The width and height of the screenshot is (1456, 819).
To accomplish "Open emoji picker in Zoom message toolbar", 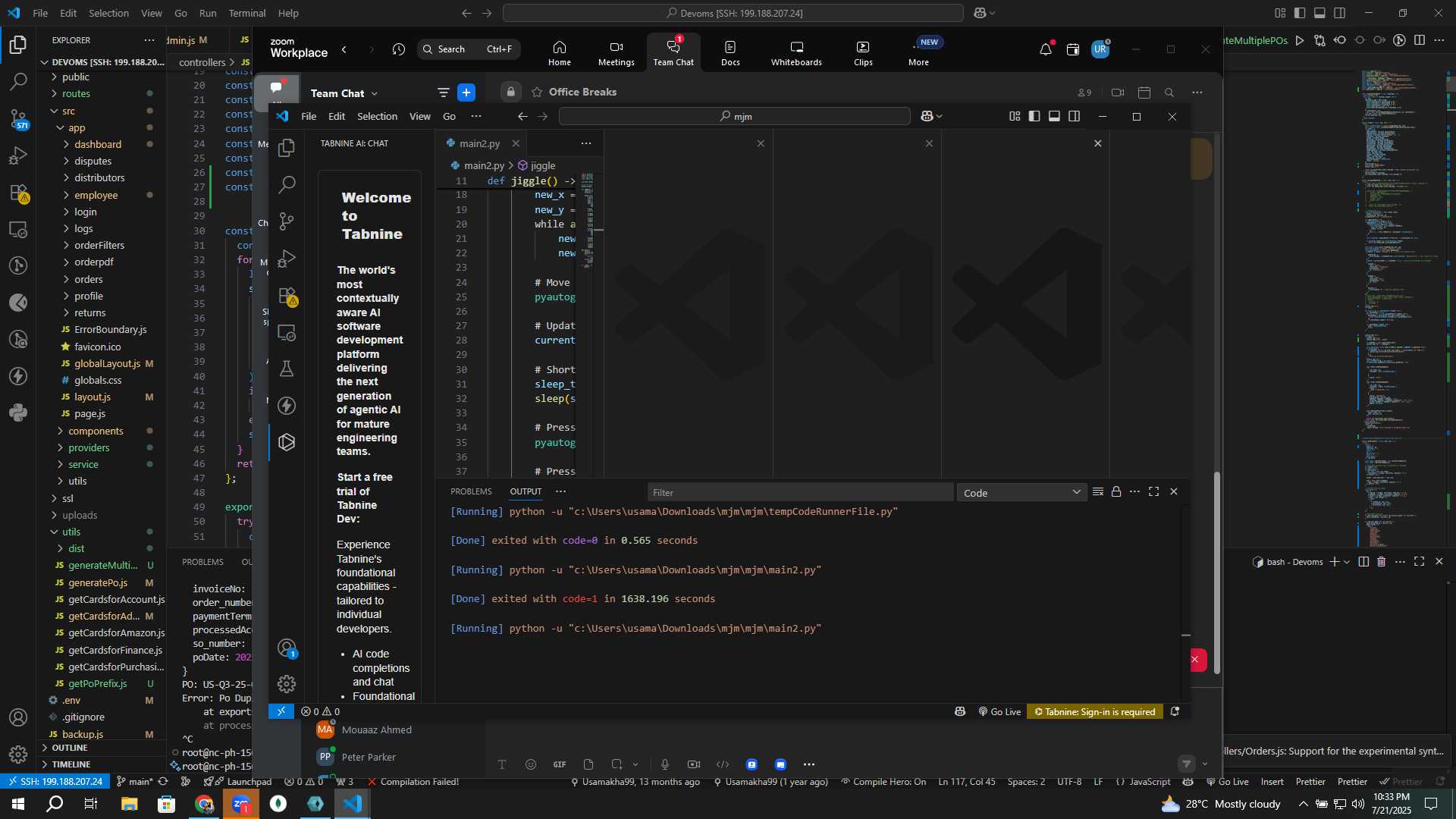I will click(531, 764).
